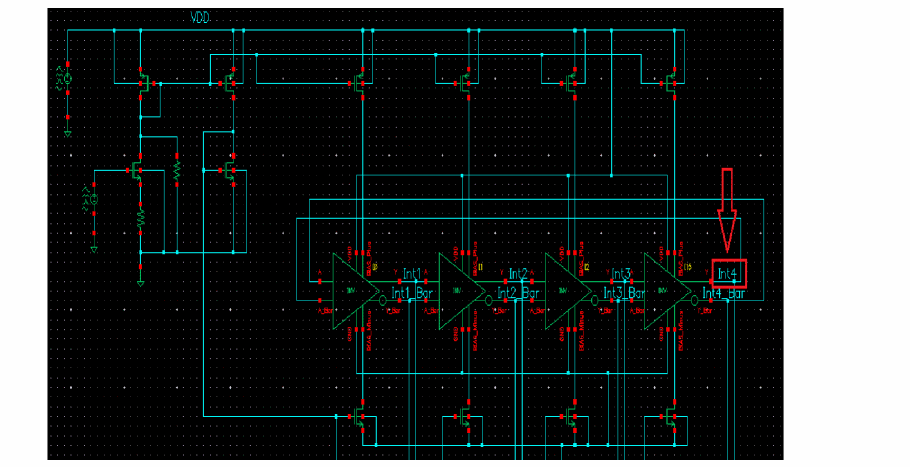Click the ground symbol under the bias resistor network
The image size is (910, 467).
point(140,284)
